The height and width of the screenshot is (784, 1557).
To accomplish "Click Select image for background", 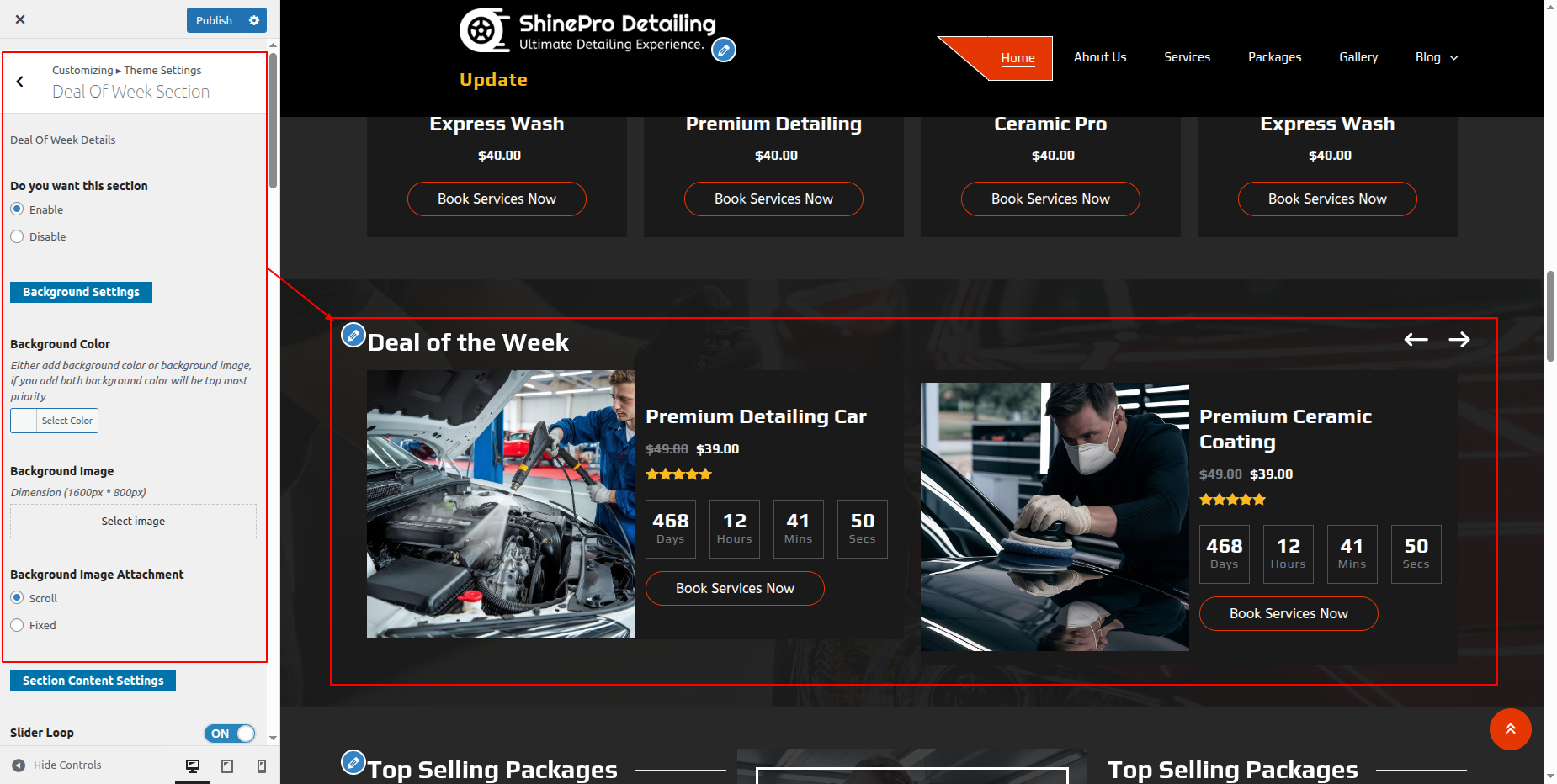I will (133, 522).
